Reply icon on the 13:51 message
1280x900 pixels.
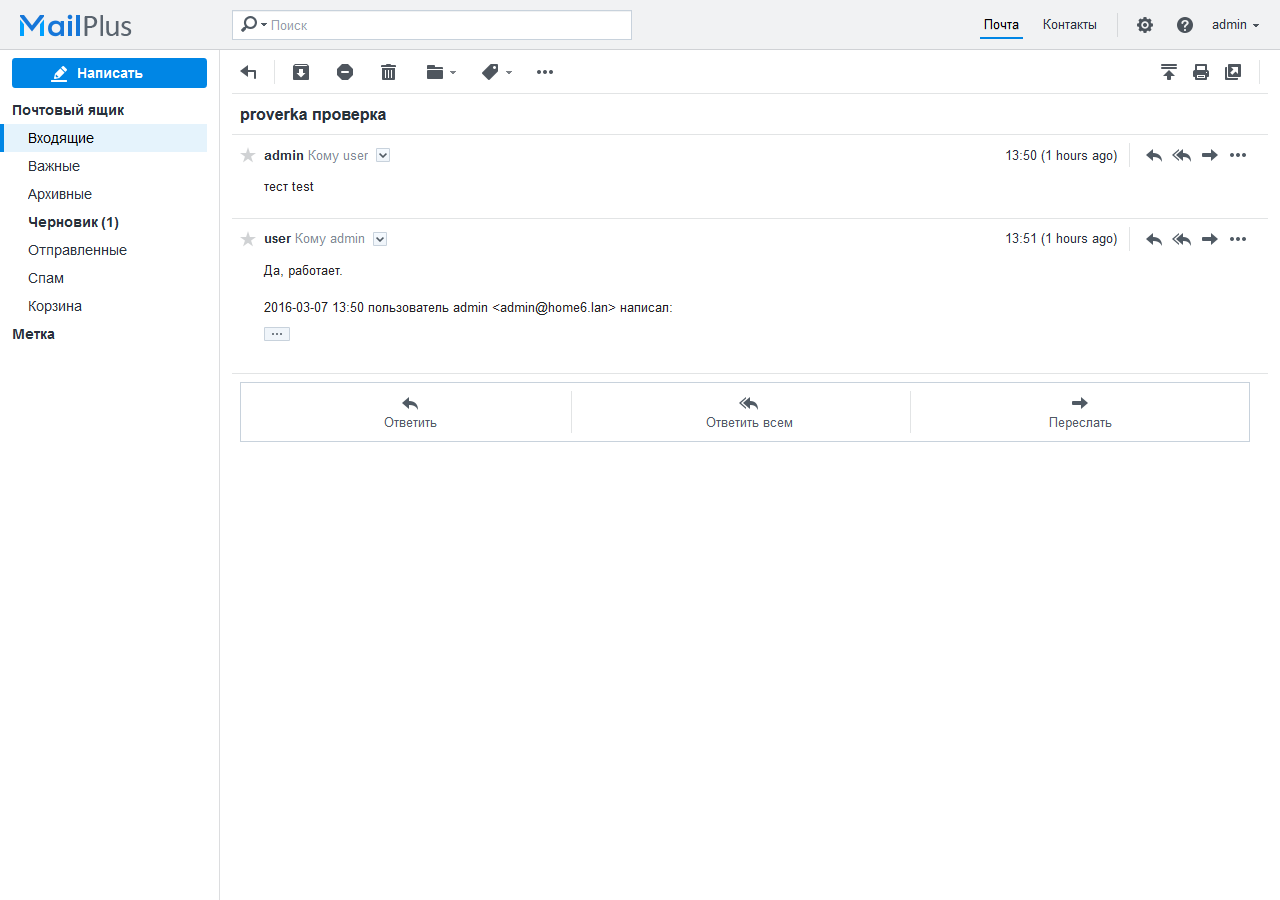1154,239
